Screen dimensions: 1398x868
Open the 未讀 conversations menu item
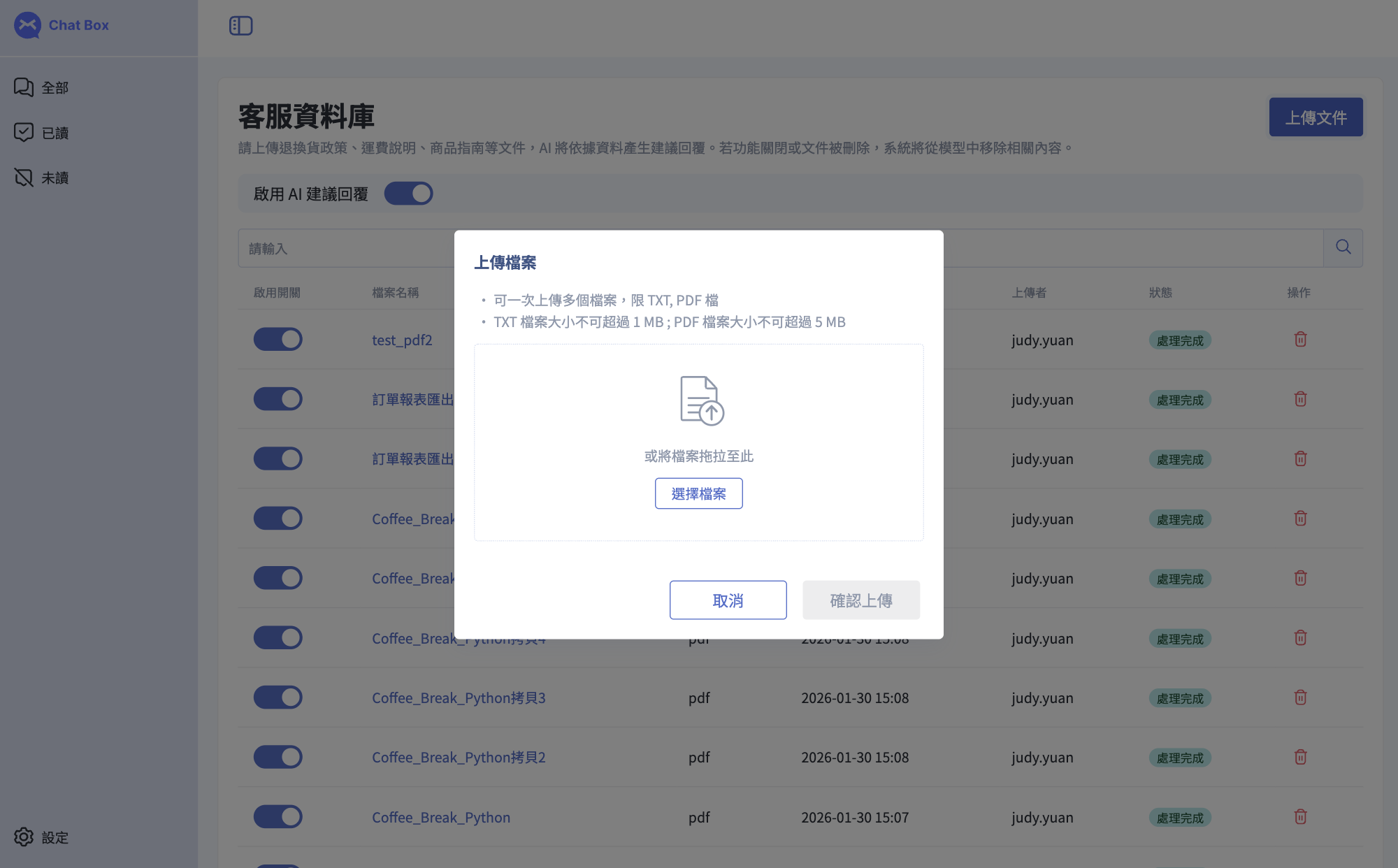click(55, 178)
